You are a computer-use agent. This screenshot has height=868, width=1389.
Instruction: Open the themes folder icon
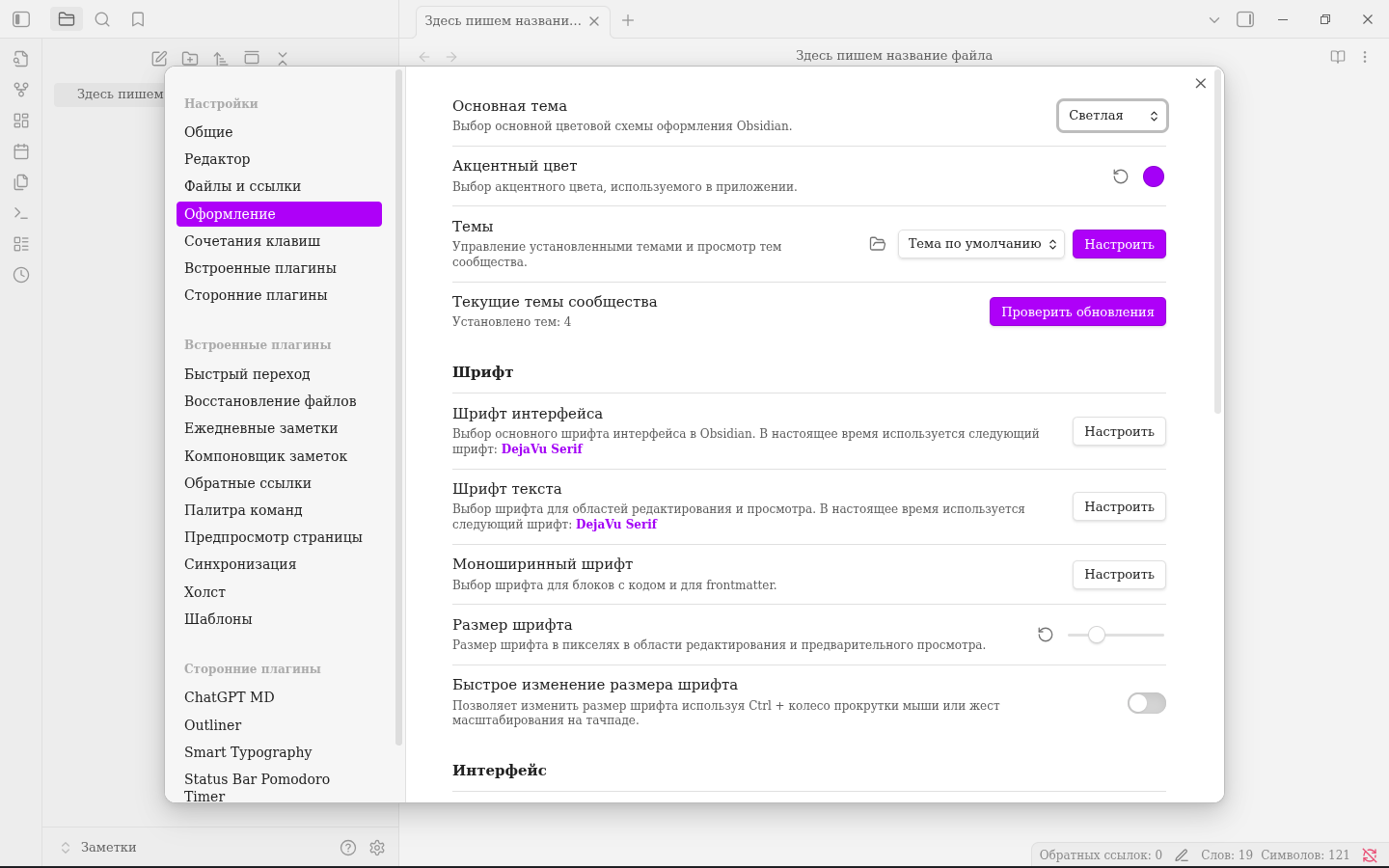click(877, 244)
